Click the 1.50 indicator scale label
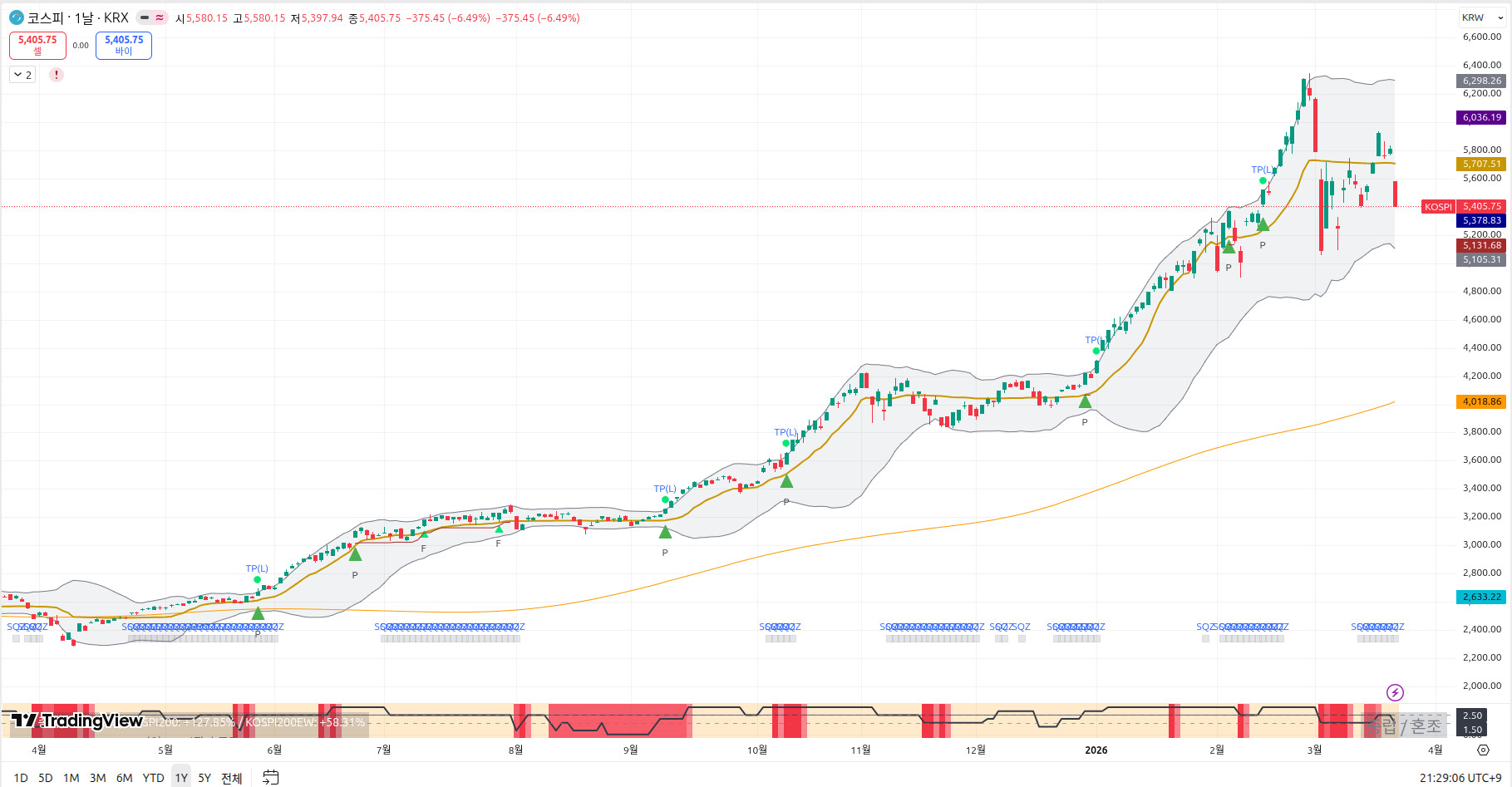The width and height of the screenshot is (1512, 787). click(x=1472, y=730)
